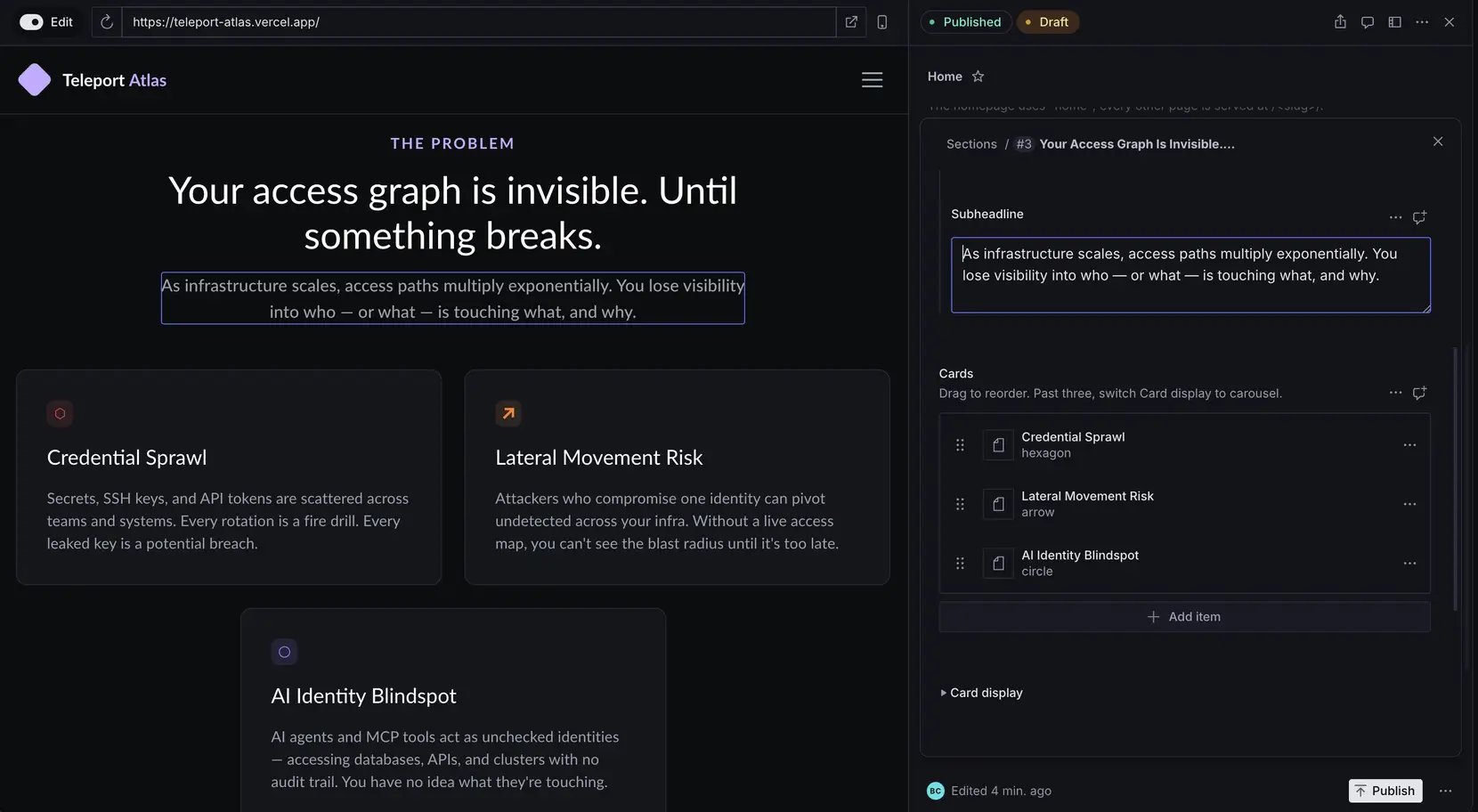Open Lateral Movement Risk item options menu
The height and width of the screenshot is (812, 1478).
click(1409, 504)
